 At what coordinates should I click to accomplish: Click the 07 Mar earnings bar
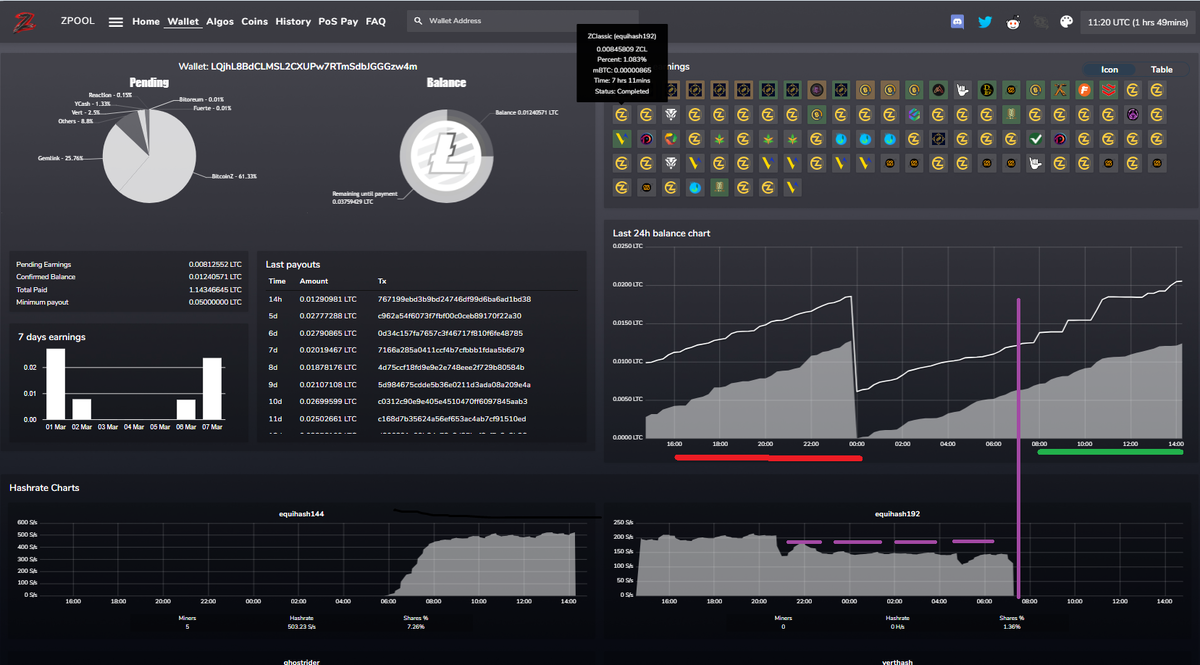click(x=212, y=389)
